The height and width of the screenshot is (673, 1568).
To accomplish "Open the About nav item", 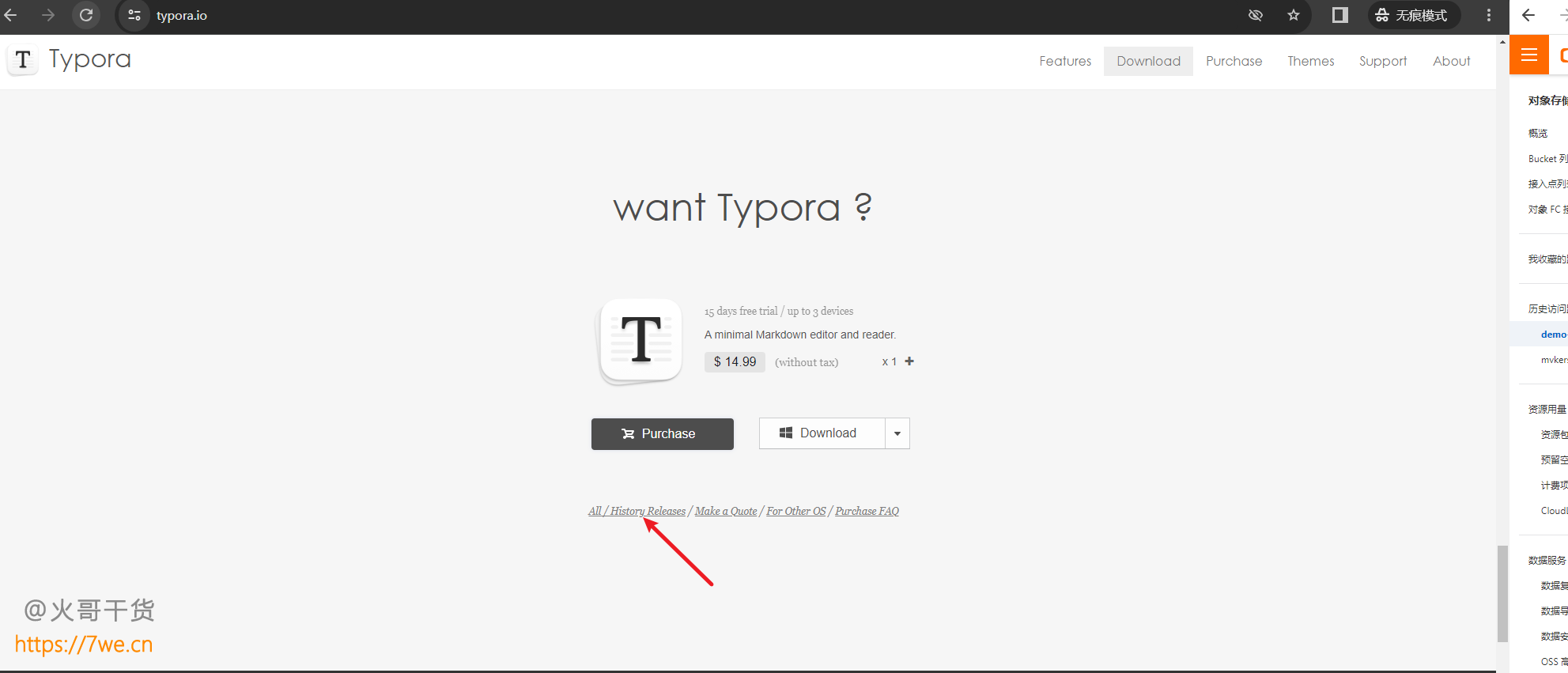I will pos(1452,61).
